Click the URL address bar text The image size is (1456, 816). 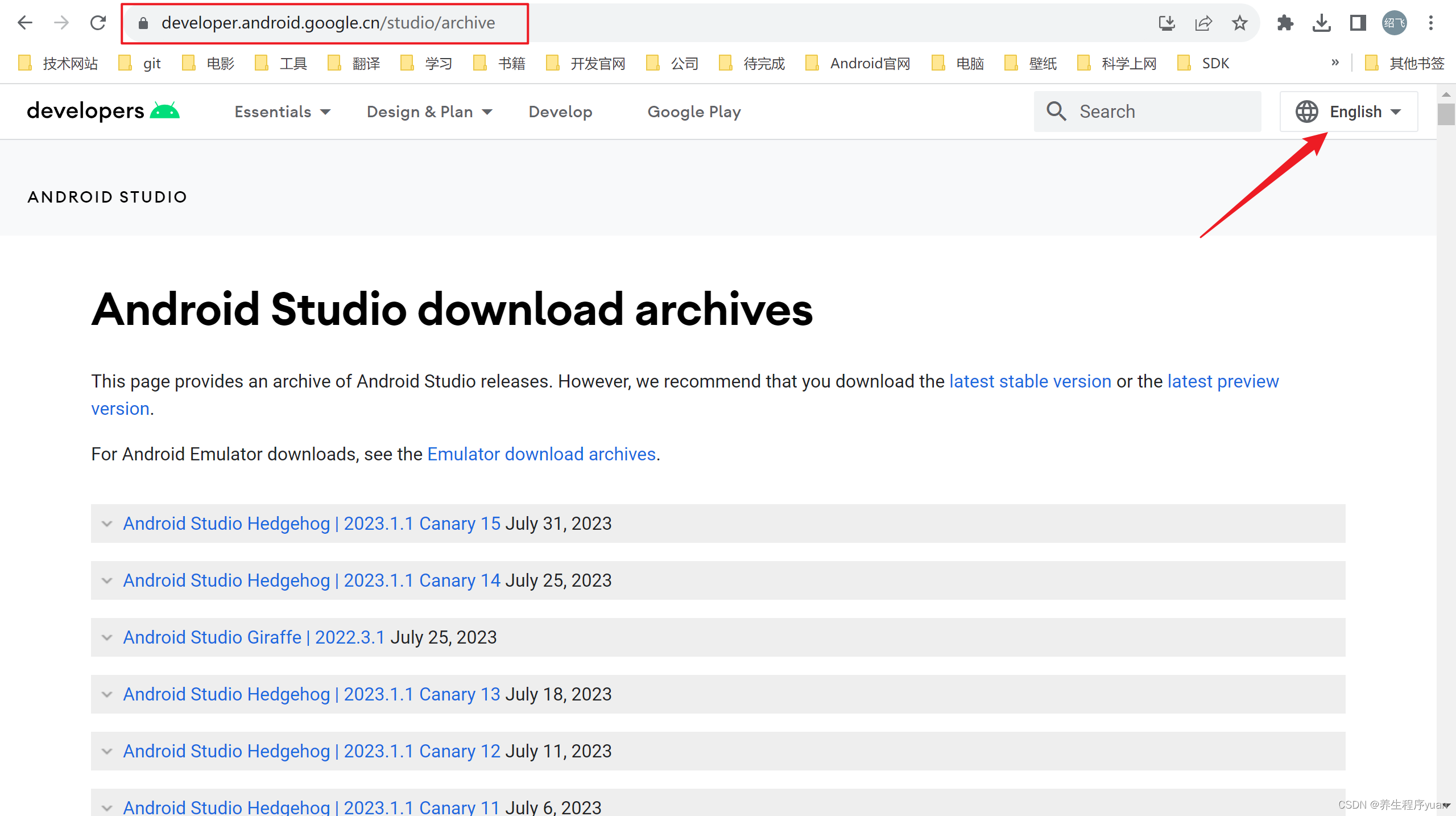point(328,23)
